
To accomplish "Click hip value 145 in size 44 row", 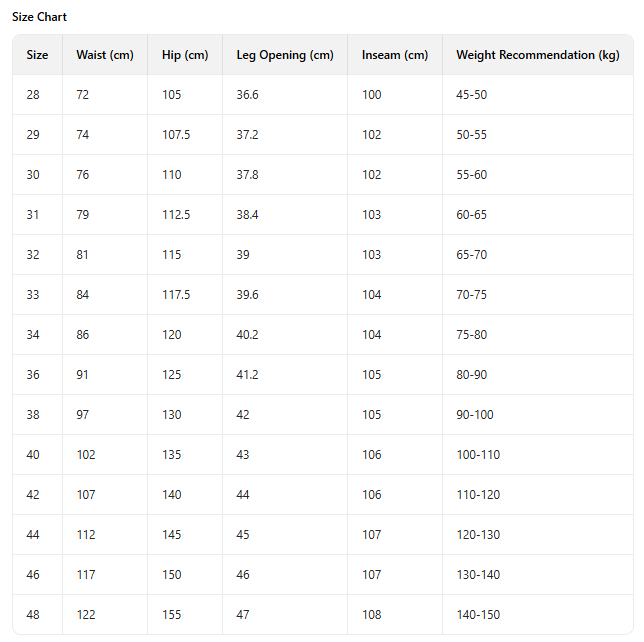I will pyautogui.click(x=172, y=535).
